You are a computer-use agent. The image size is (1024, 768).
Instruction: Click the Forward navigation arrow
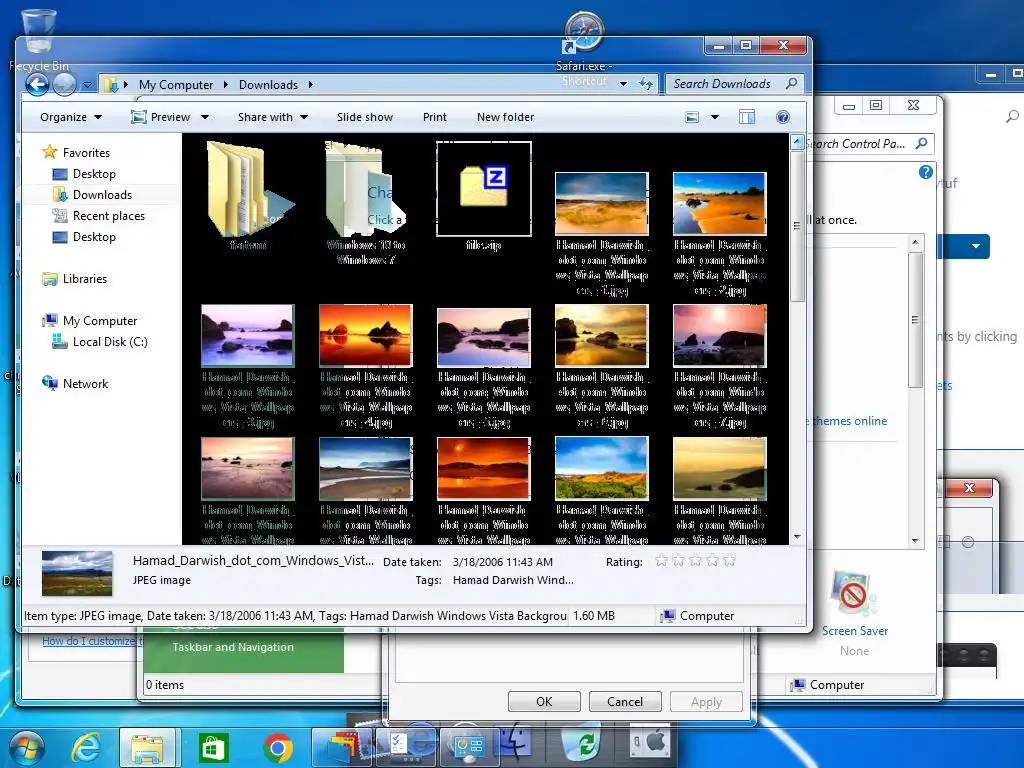64,84
